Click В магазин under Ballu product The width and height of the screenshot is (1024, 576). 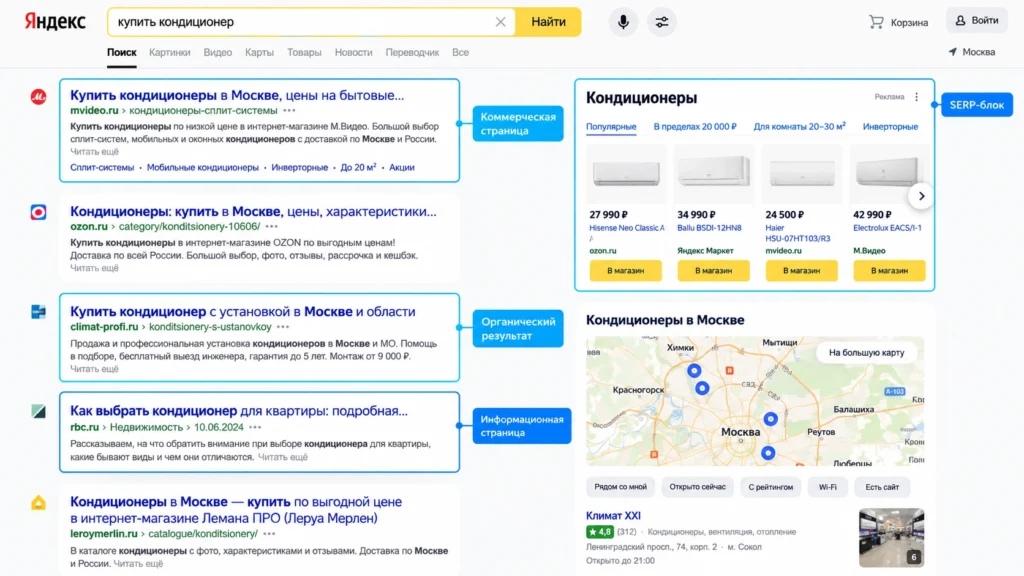point(713,270)
